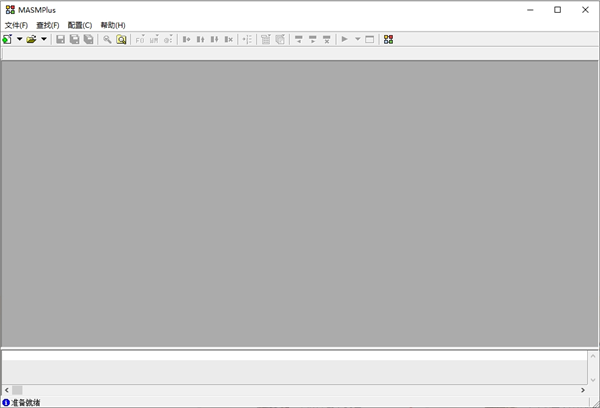The height and width of the screenshot is (408, 600).
Task: Close the MASMPlus window
Action: coord(585,10)
